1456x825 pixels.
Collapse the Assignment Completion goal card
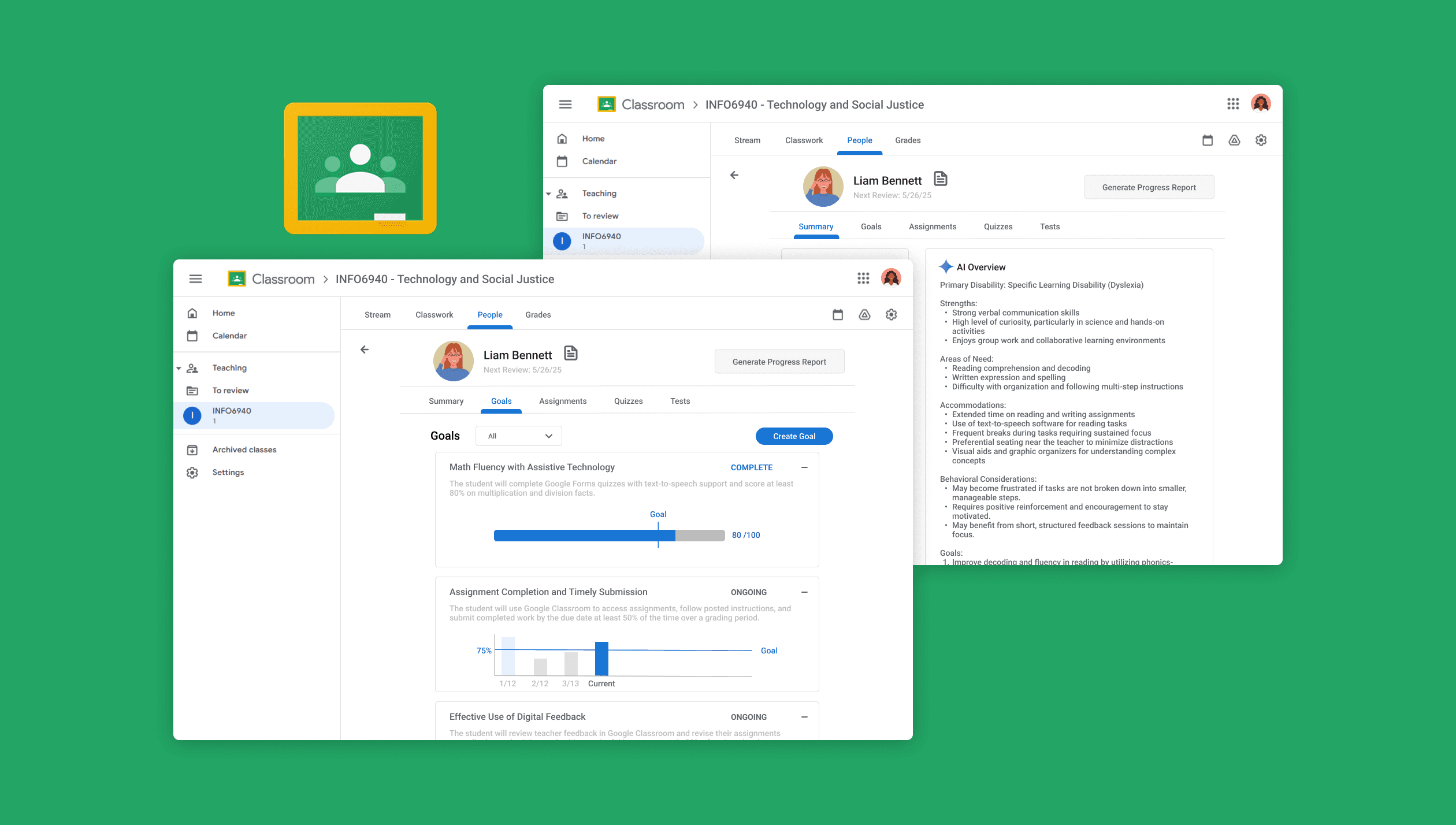tap(804, 592)
